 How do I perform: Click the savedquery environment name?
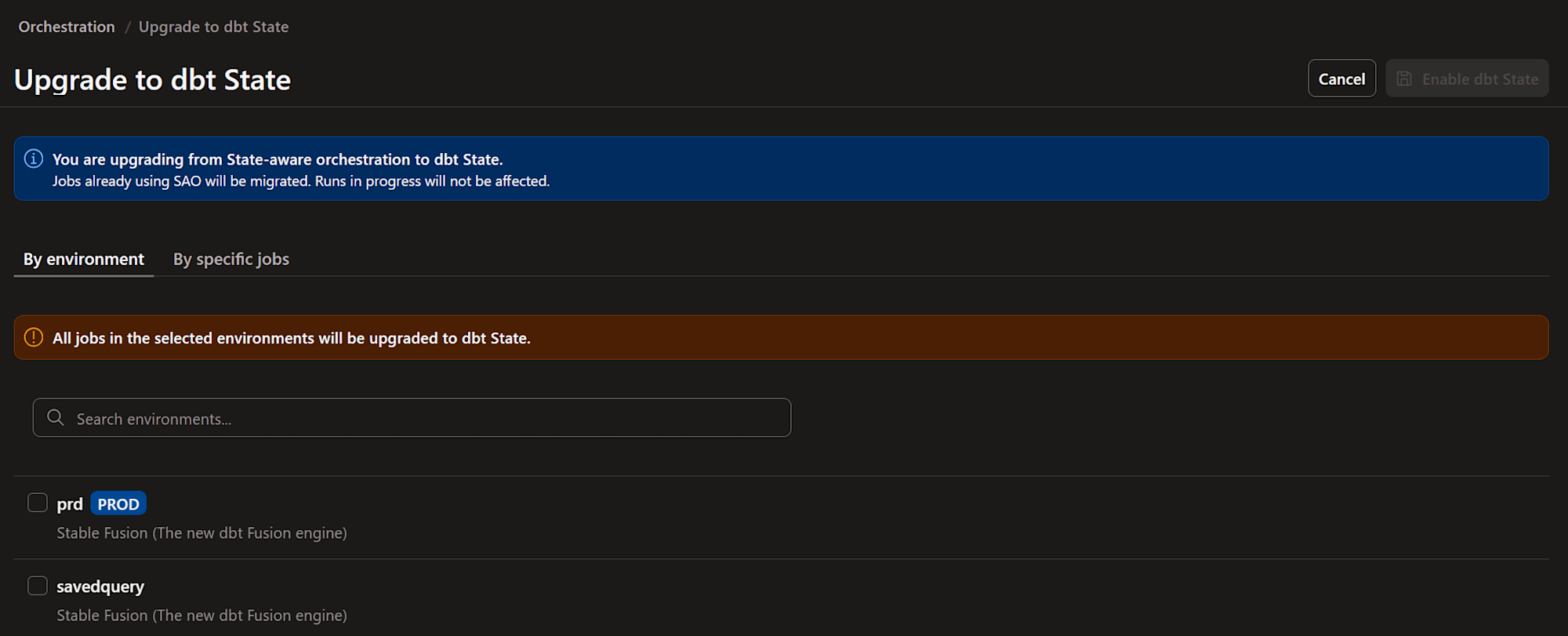point(100,587)
